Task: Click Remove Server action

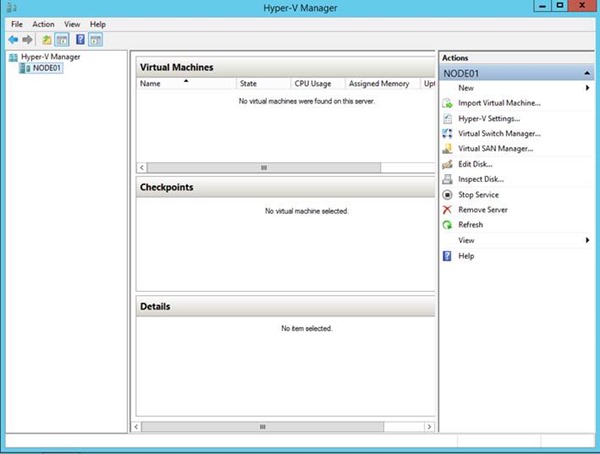Action: point(482,210)
